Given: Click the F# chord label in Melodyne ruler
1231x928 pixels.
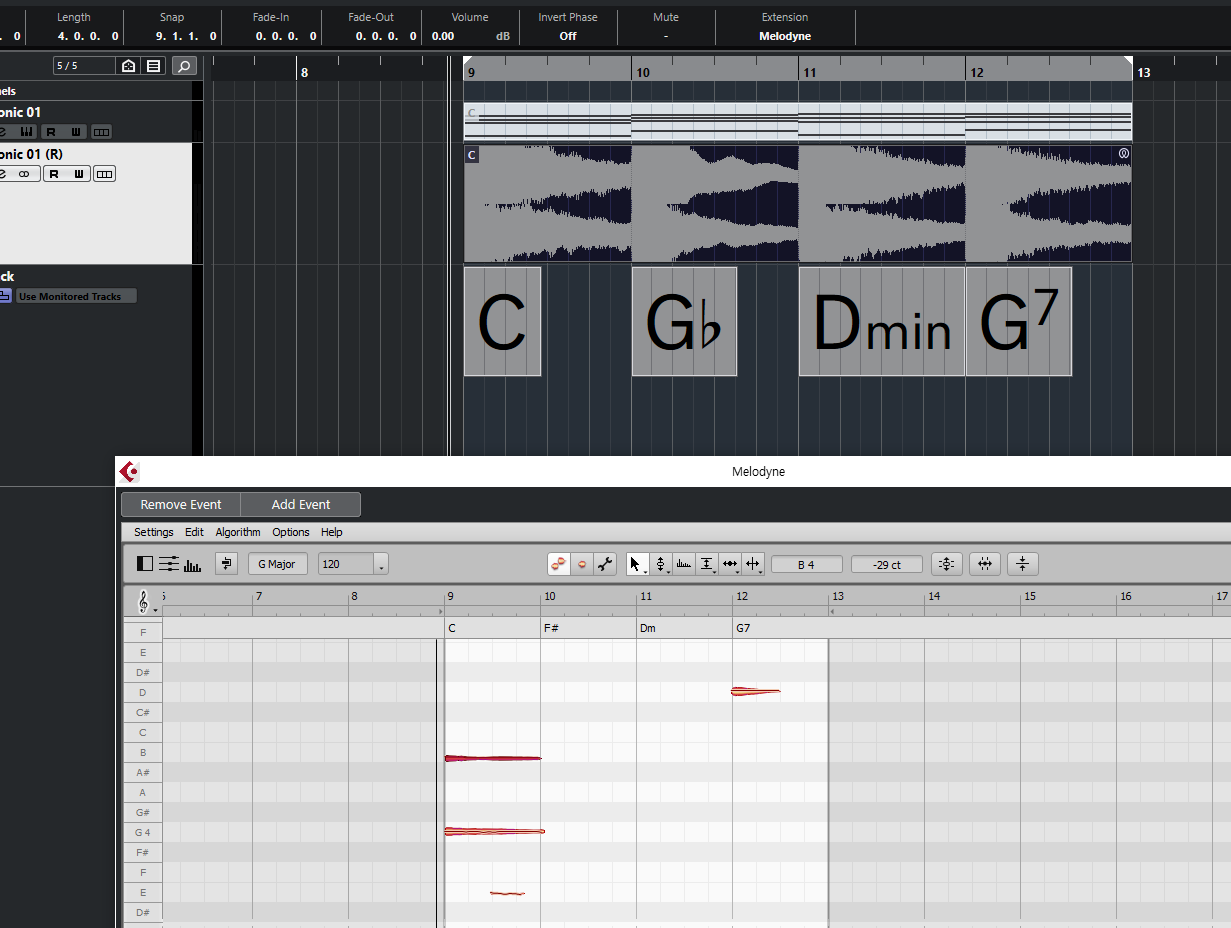Looking at the screenshot, I should (551, 628).
